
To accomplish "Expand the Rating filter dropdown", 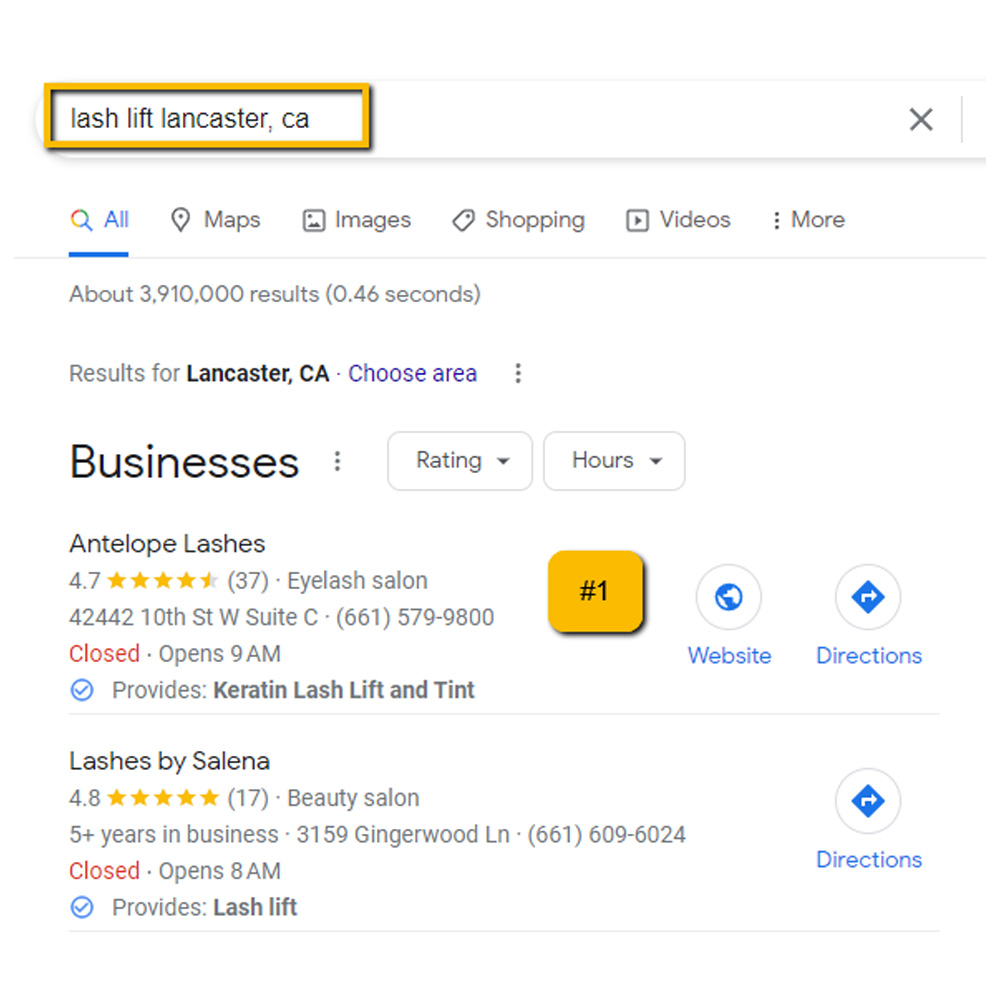I will point(460,461).
